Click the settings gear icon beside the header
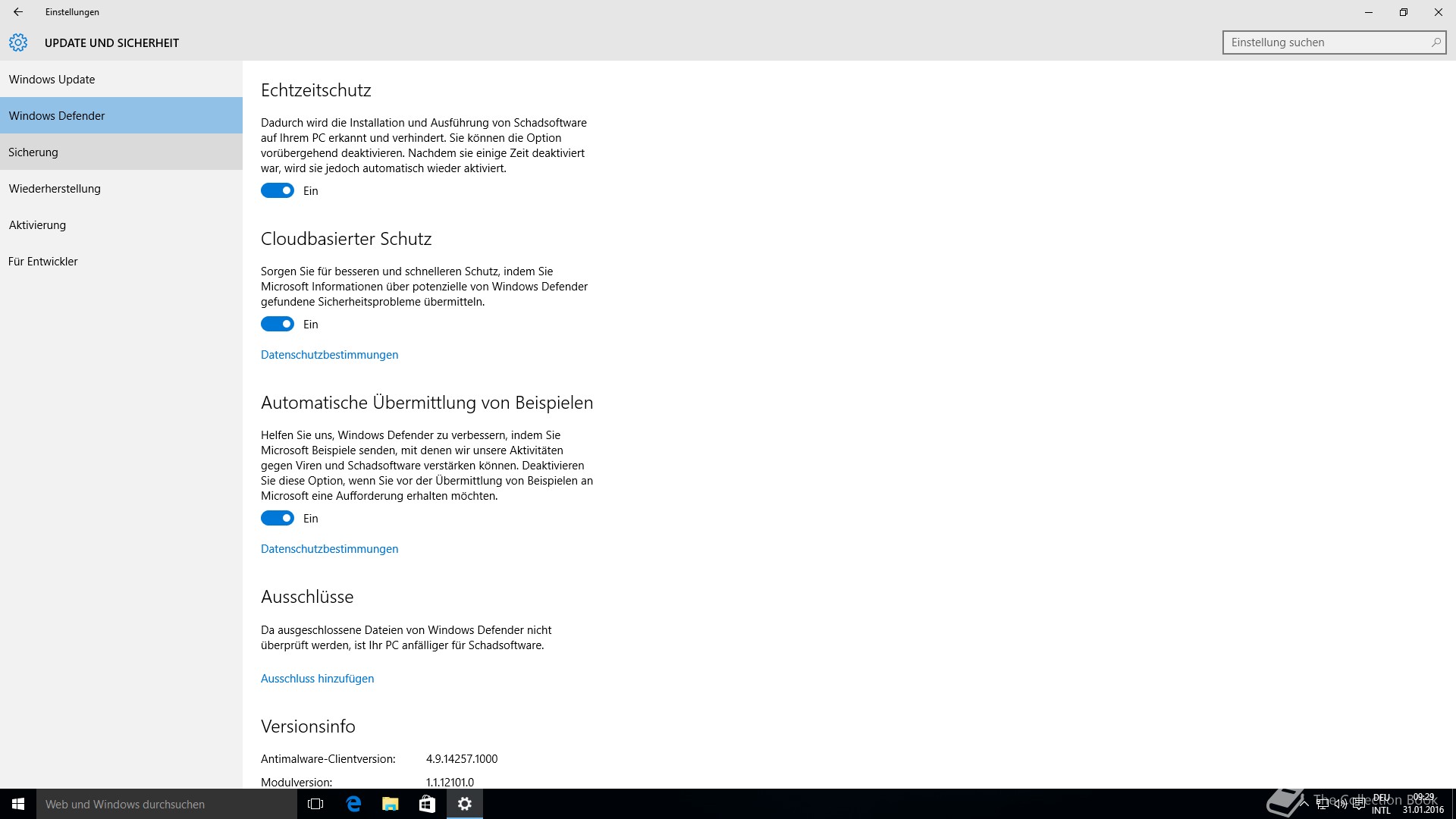The image size is (1456, 819). coord(18,42)
